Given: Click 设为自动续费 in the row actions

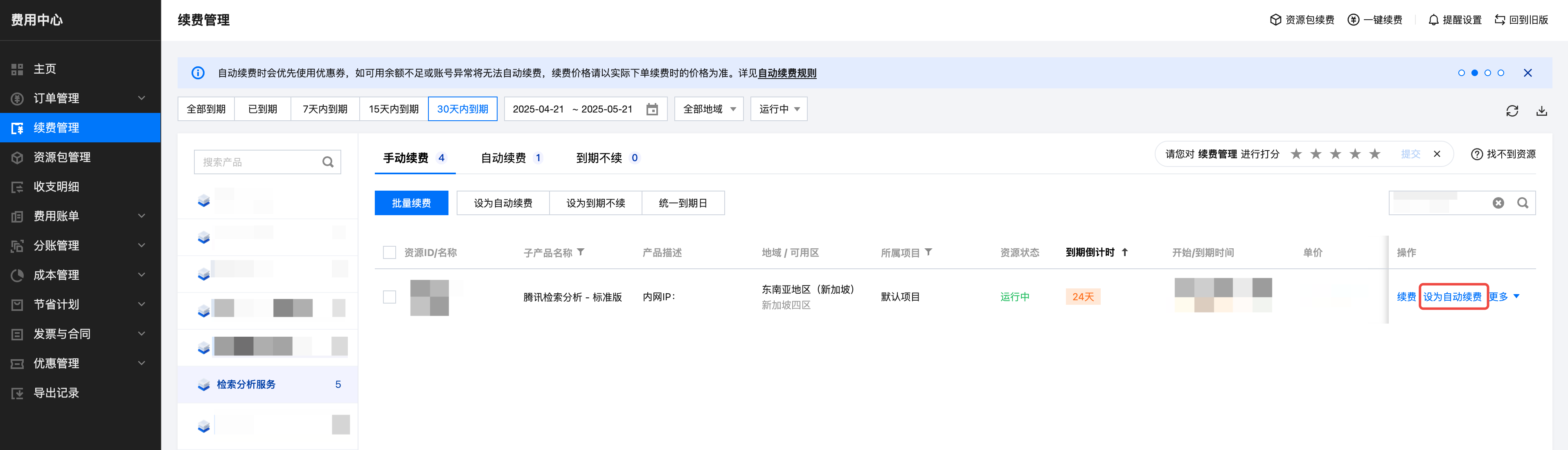Looking at the screenshot, I should coord(1452,297).
